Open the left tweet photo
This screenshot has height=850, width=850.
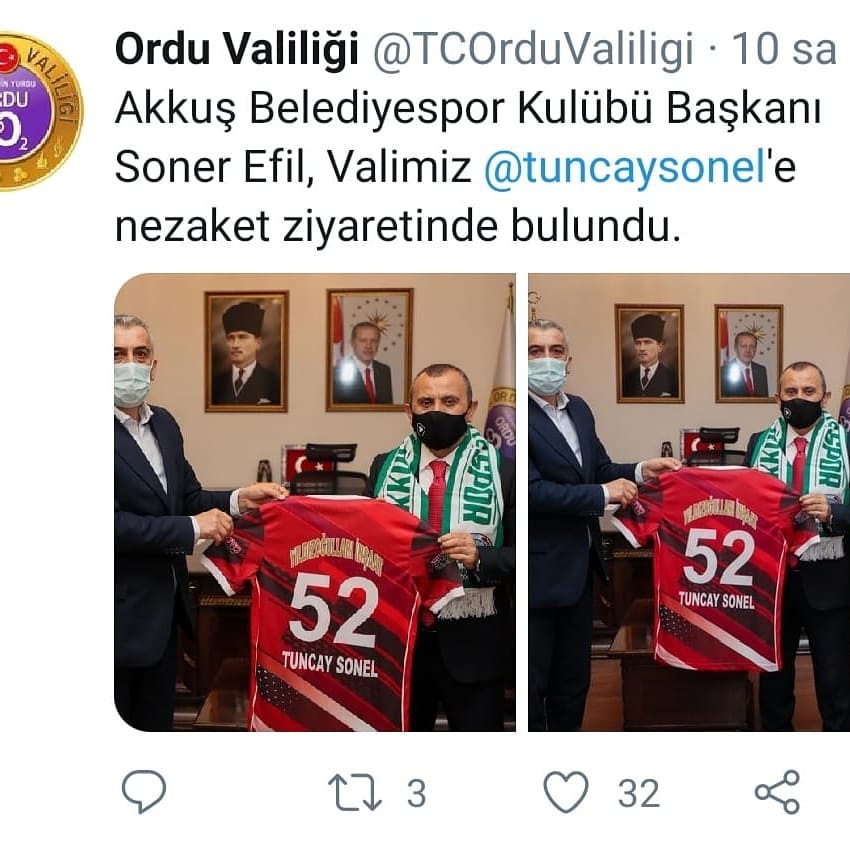click(x=315, y=503)
